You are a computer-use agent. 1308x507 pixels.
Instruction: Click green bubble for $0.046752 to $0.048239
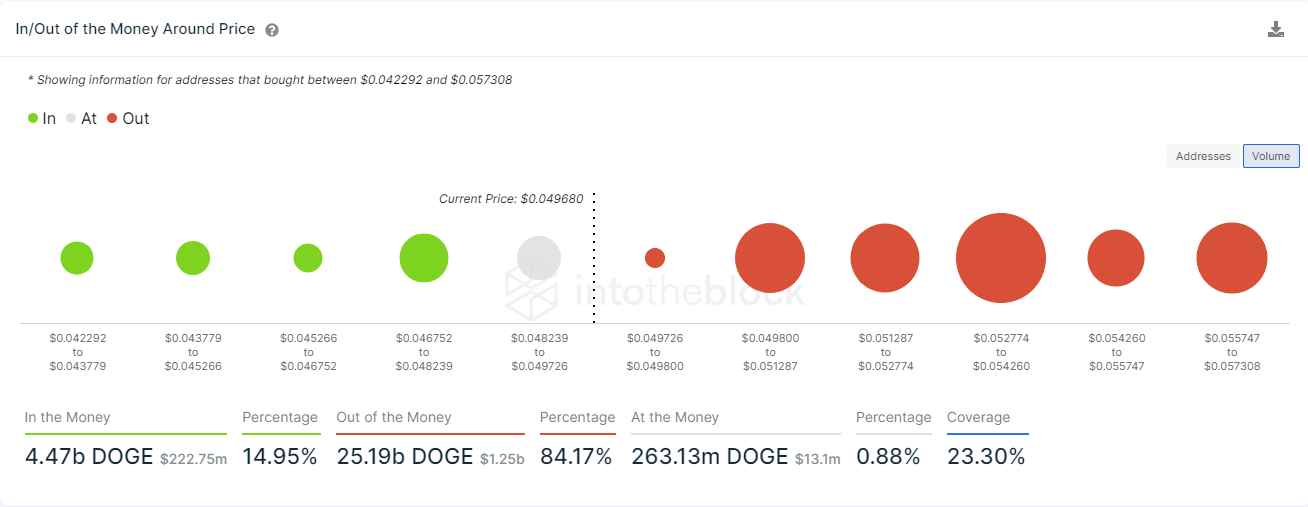[x=424, y=258]
